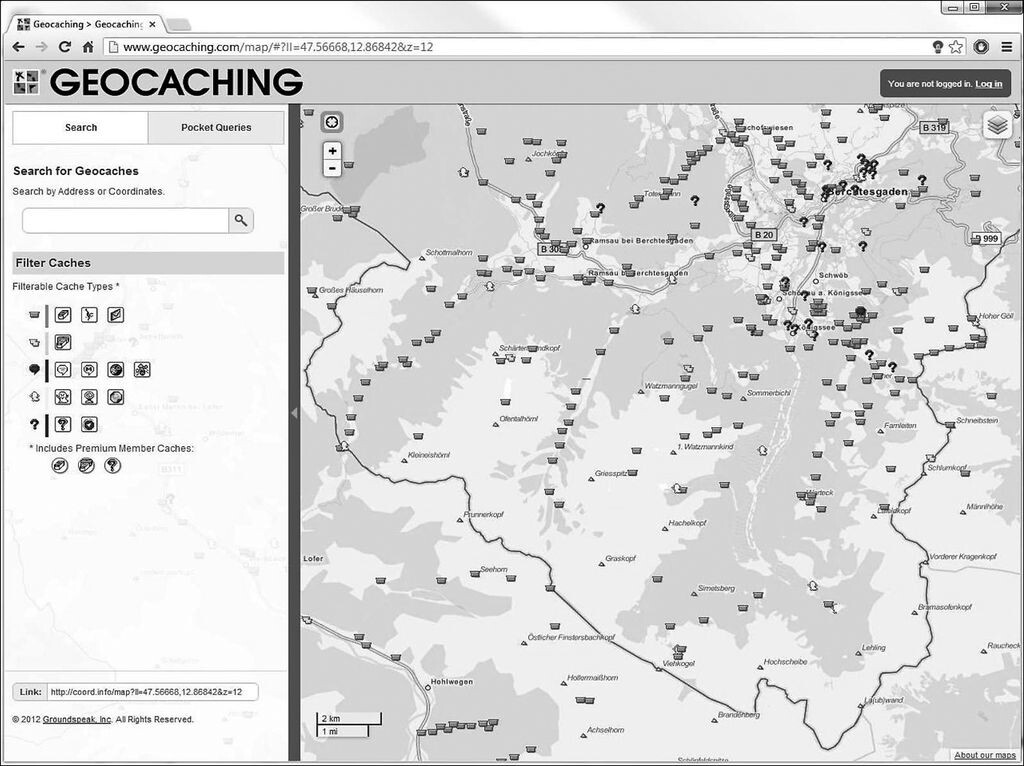Toggle the multi-cache group marker

click(x=35, y=342)
